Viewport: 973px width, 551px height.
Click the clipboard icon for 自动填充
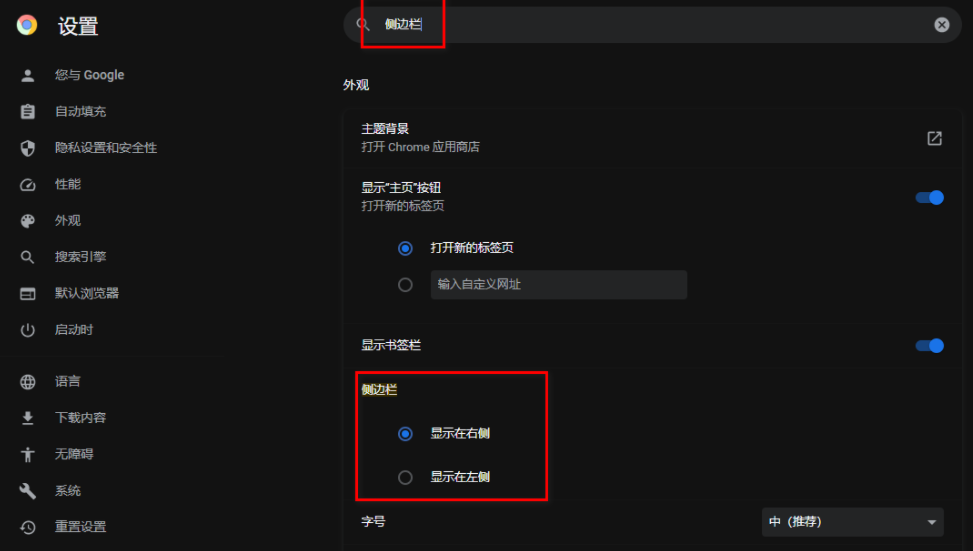pyautogui.click(x=27, y=112)
